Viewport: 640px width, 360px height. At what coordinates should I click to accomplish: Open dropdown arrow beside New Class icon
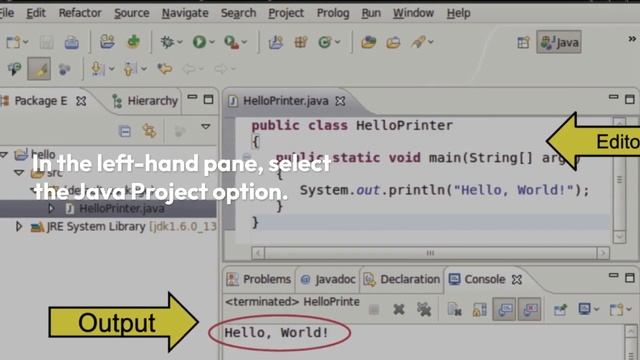point(337,42)
